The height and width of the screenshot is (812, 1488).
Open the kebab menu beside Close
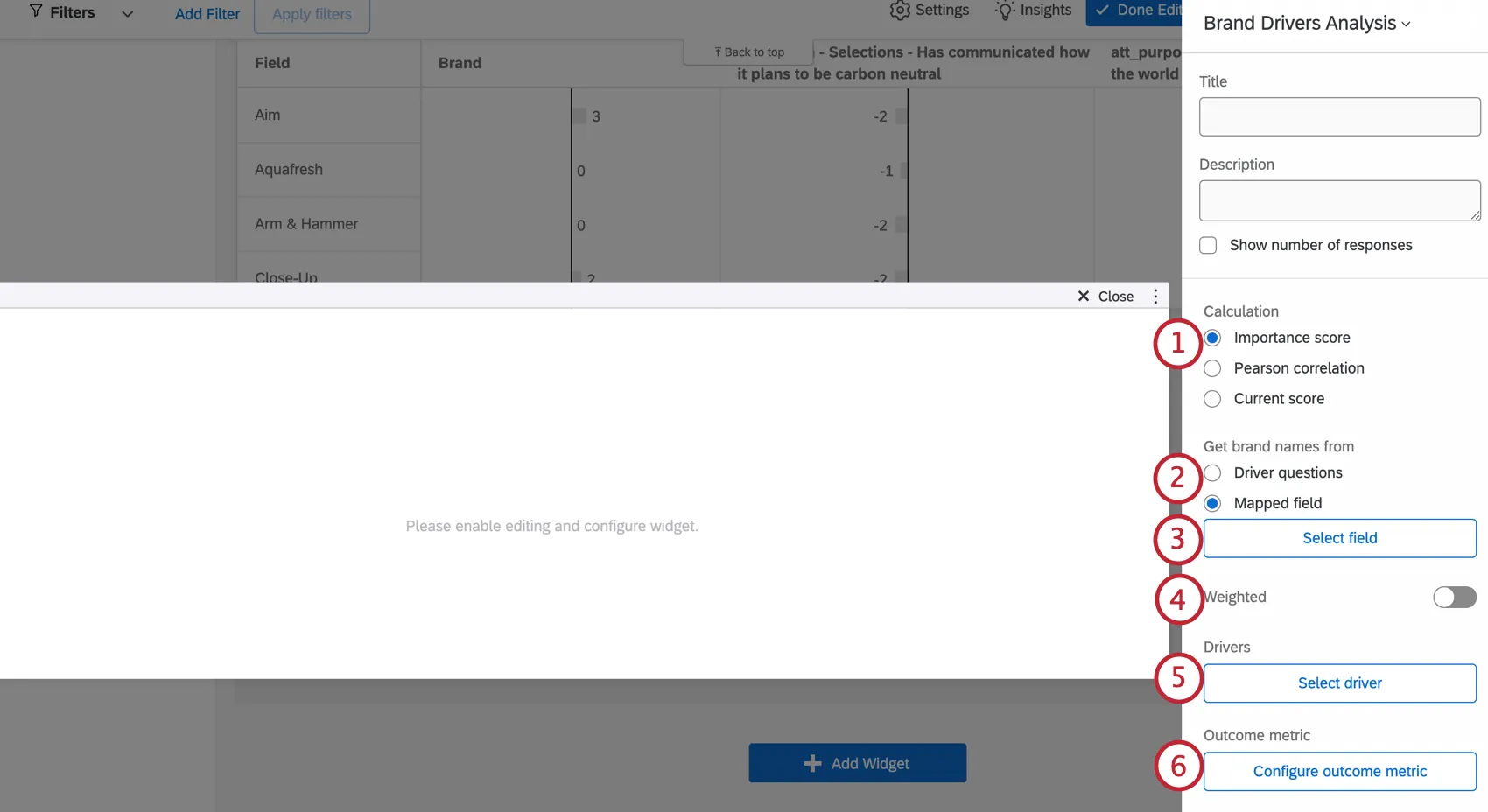1155,296
